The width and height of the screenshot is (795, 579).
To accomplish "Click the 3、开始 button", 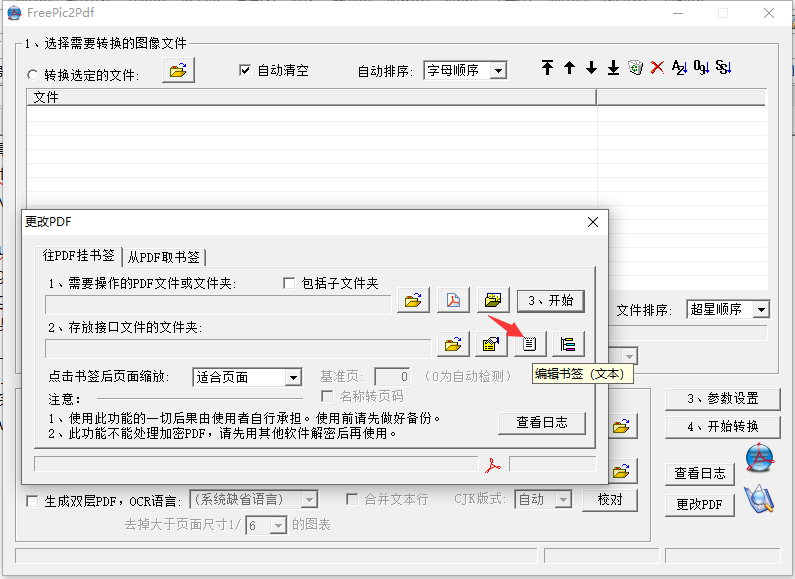I will point(551,301).
